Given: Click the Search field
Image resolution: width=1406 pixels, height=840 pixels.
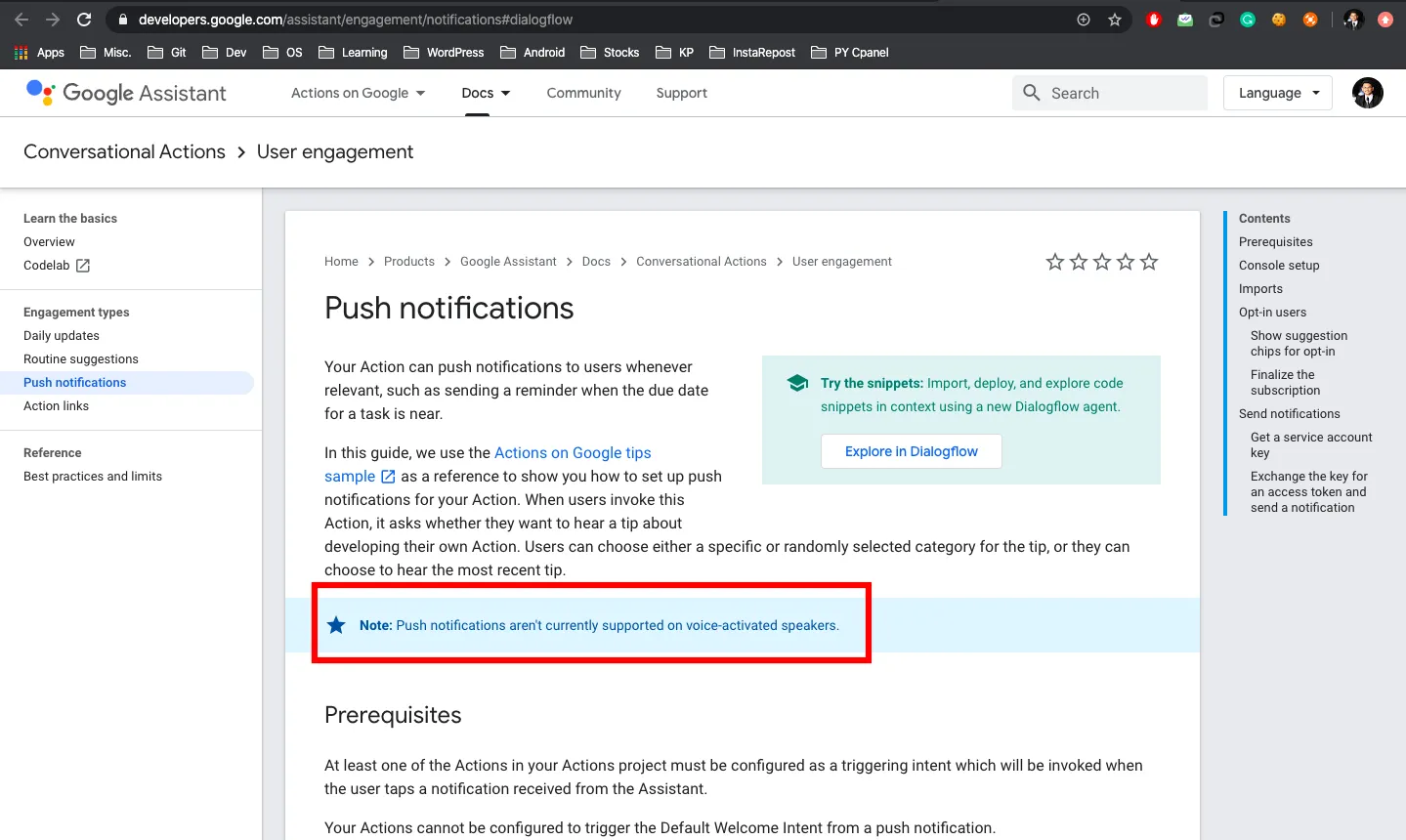Looking at the screenshot, I should click(1110, 93).
